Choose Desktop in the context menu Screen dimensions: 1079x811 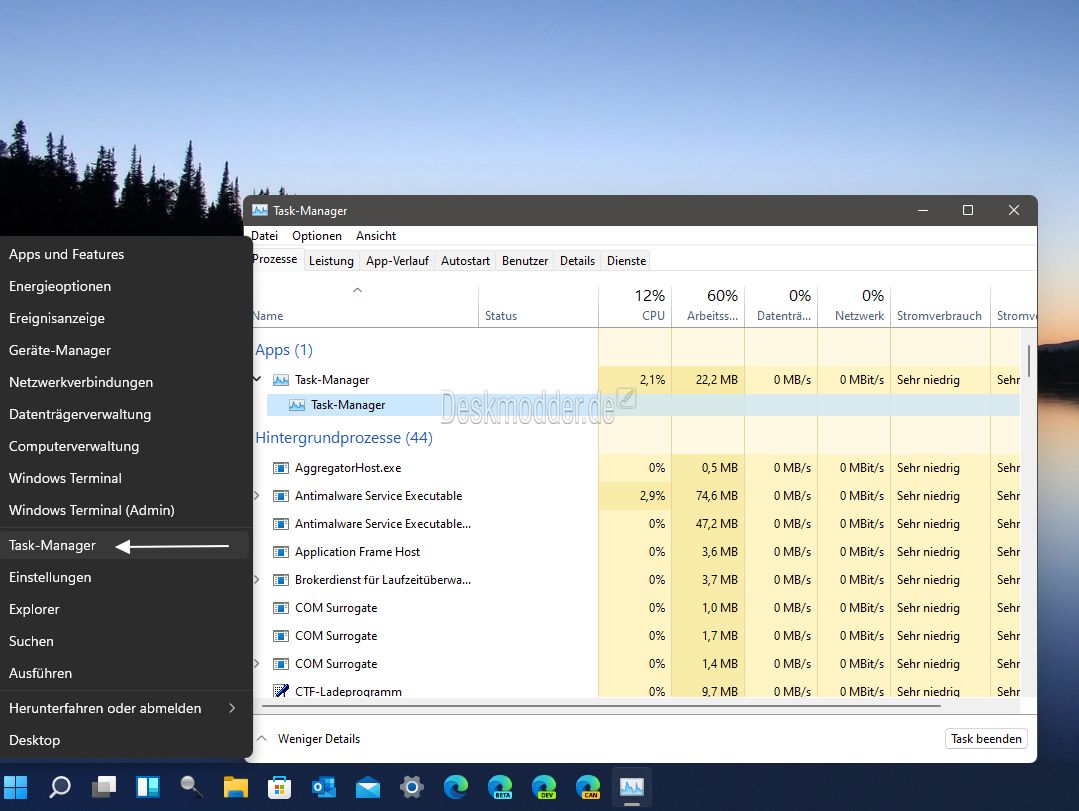(124, 740)
